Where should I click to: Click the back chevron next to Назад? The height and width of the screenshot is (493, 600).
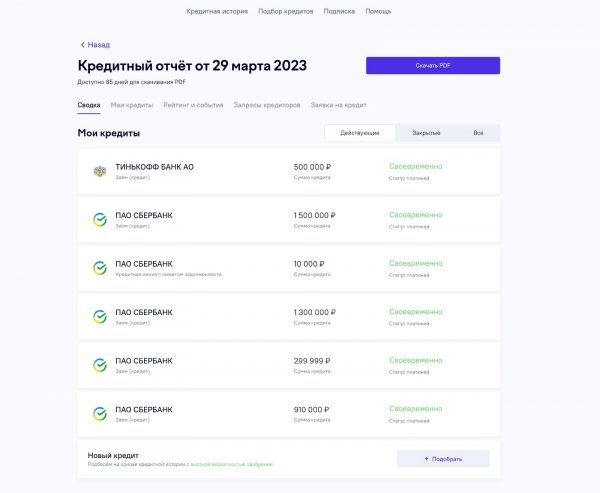click(x=82, y=45)
